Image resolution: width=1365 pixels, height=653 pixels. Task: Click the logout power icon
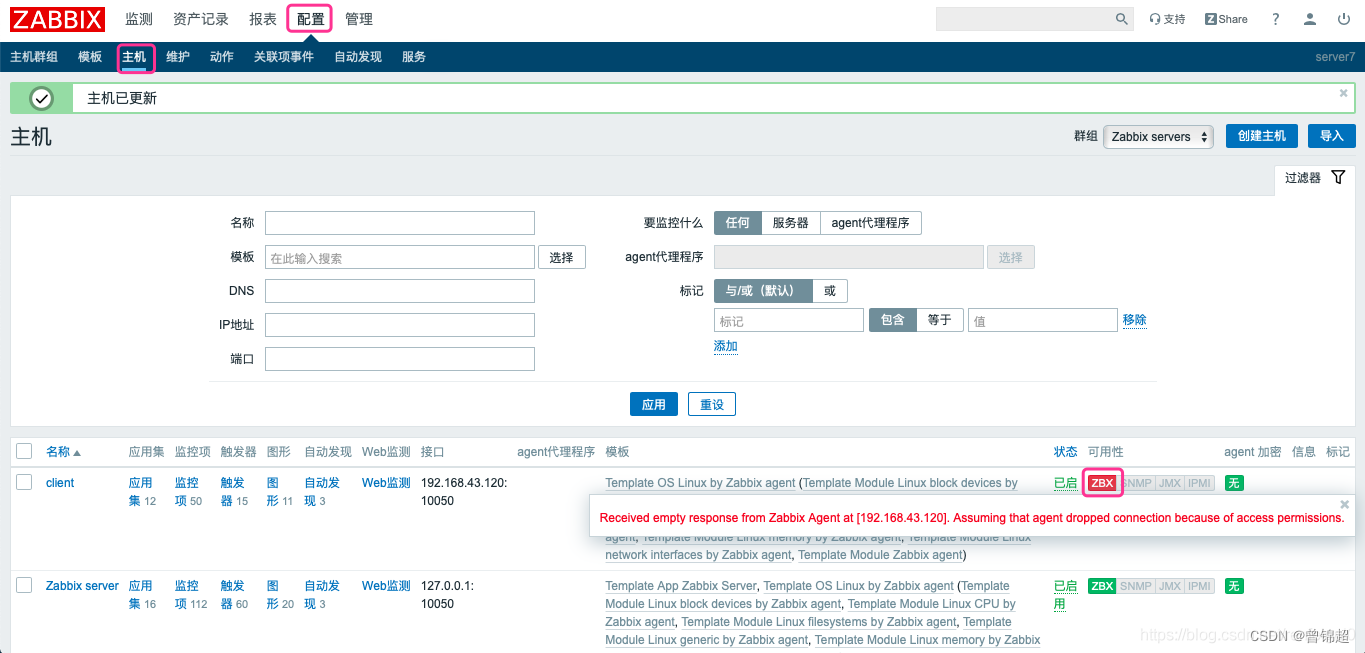click(x=1344, y=19)
